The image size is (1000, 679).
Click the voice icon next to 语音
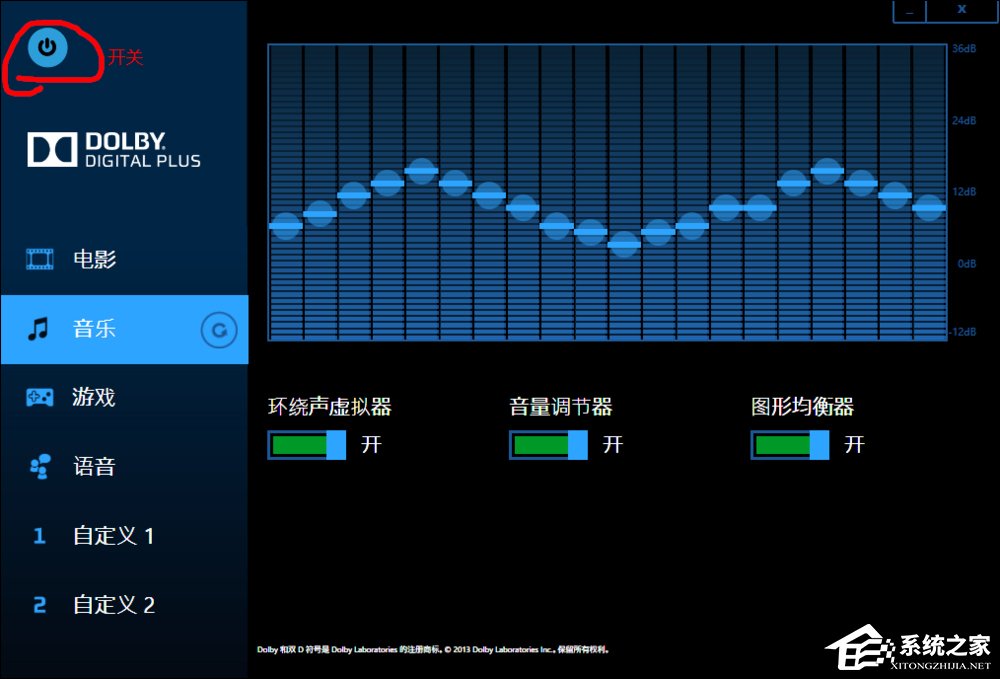pyautogui.click(x=38, y=466)
